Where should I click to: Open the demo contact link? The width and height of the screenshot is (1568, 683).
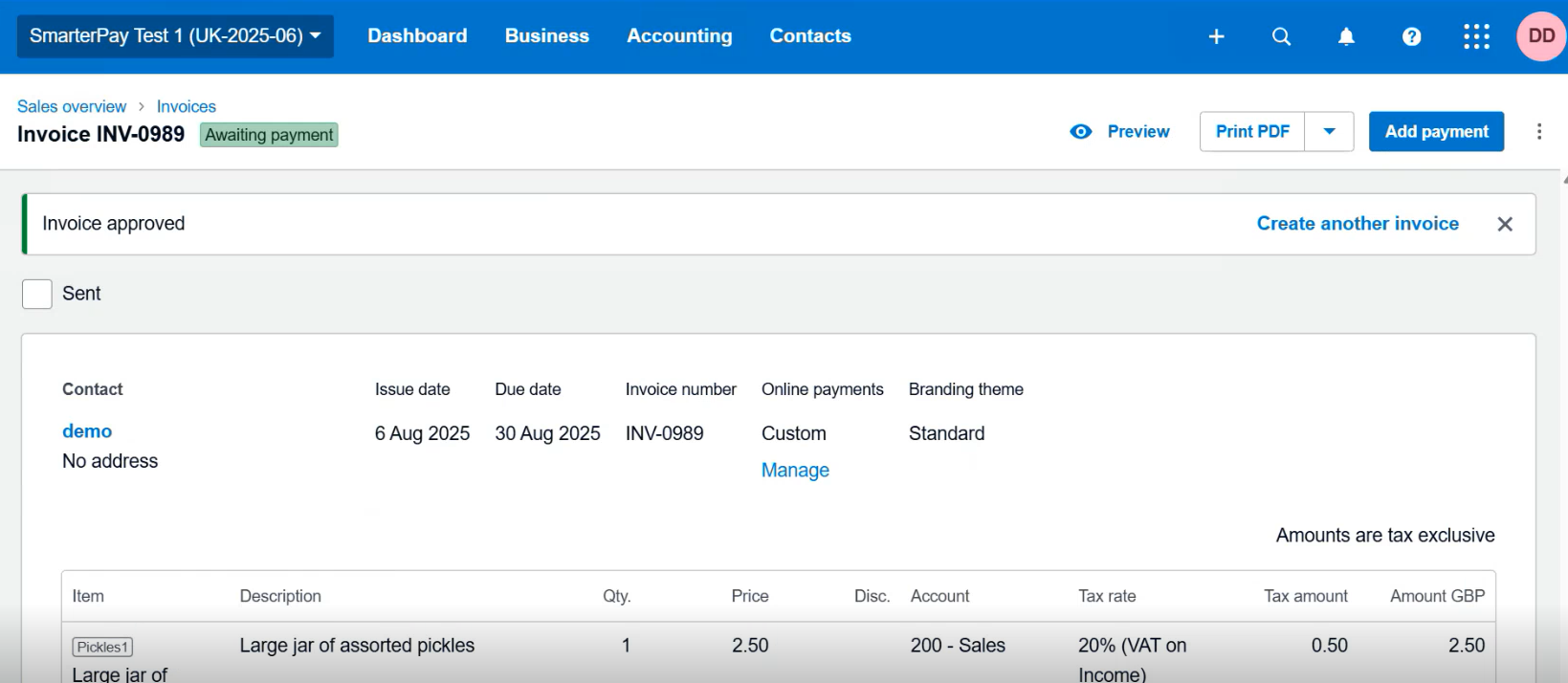coord(87,431)
